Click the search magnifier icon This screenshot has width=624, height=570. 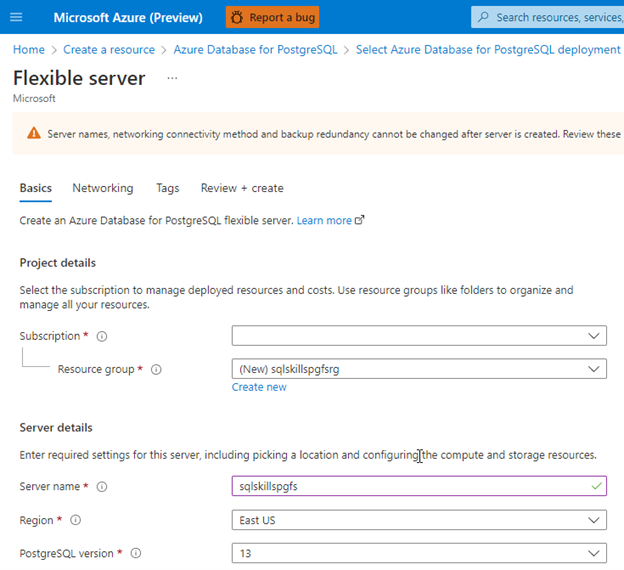click(x=483, y=17)
